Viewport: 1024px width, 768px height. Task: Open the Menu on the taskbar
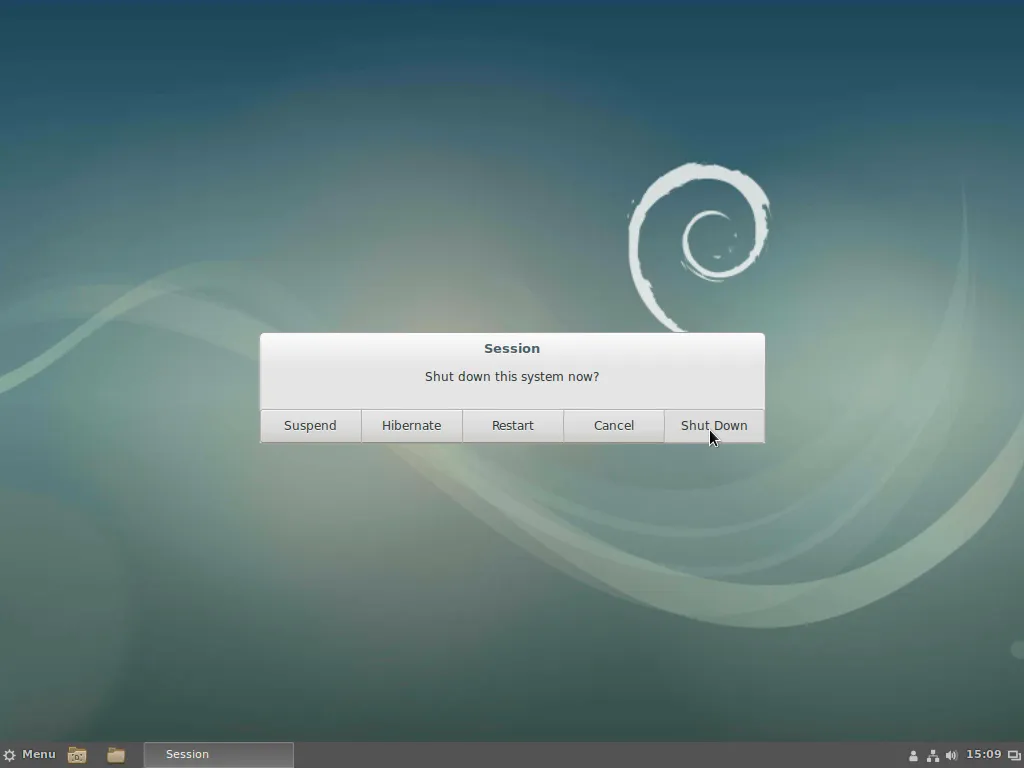[29, 754]
